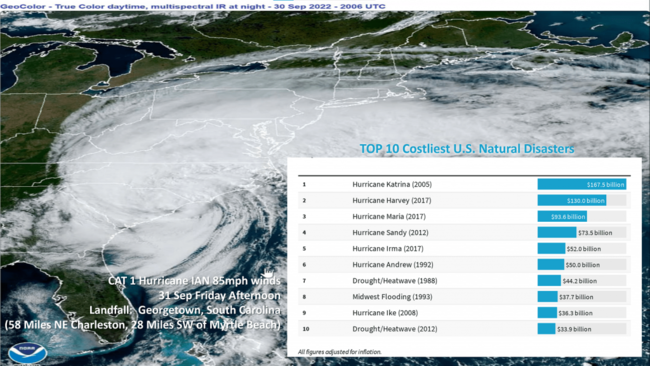Click the hand cursor near the 'winds' text
Viewport: 650px width, 366px height.
(x=268, y=274)
